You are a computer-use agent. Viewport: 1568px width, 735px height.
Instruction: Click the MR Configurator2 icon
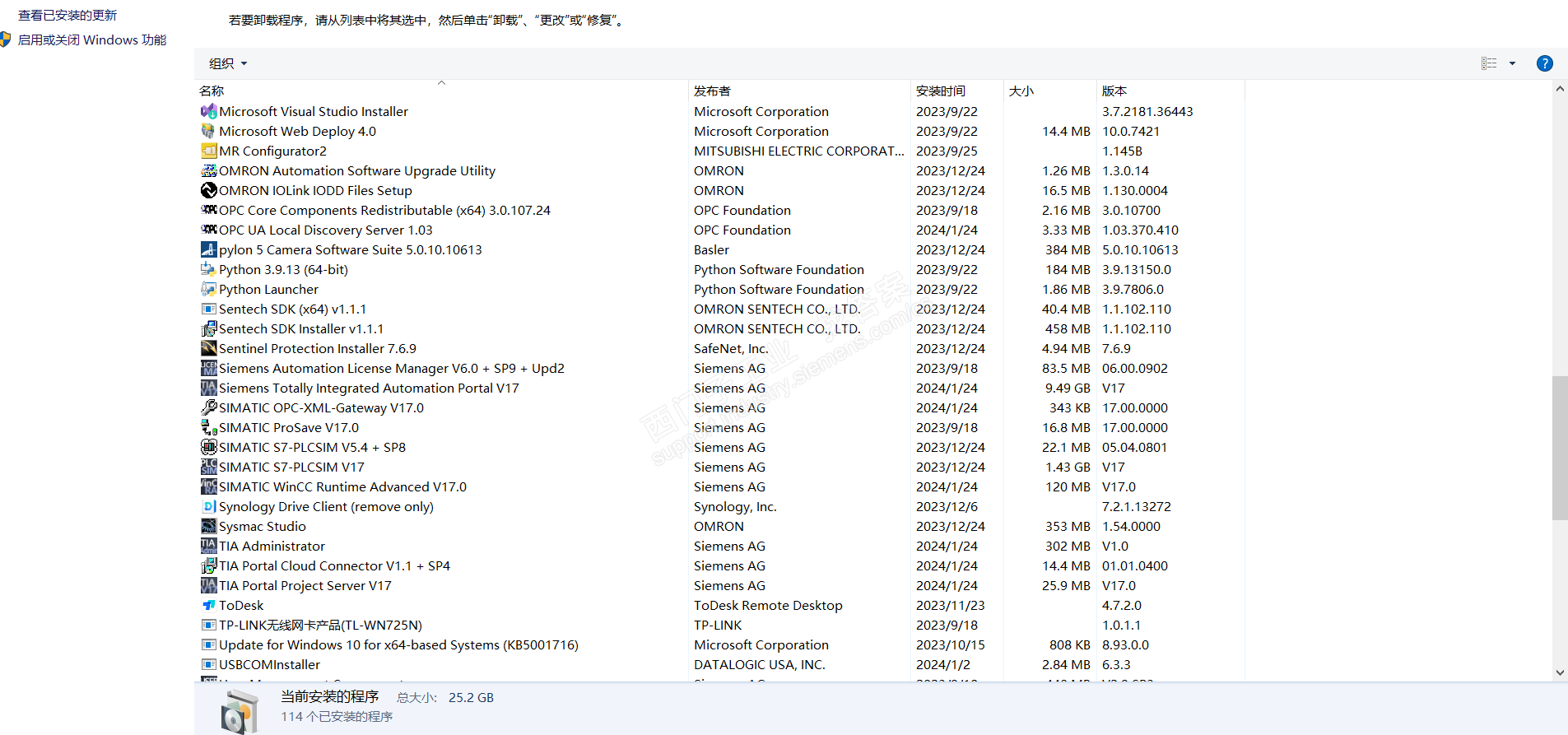[209, 151]
